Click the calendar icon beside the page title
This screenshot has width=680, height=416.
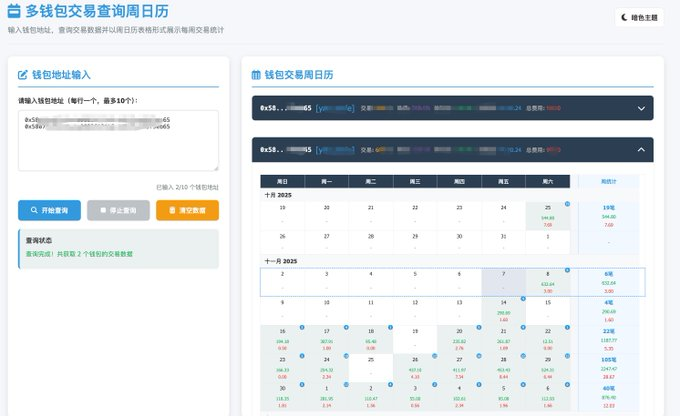pos(14,11)
